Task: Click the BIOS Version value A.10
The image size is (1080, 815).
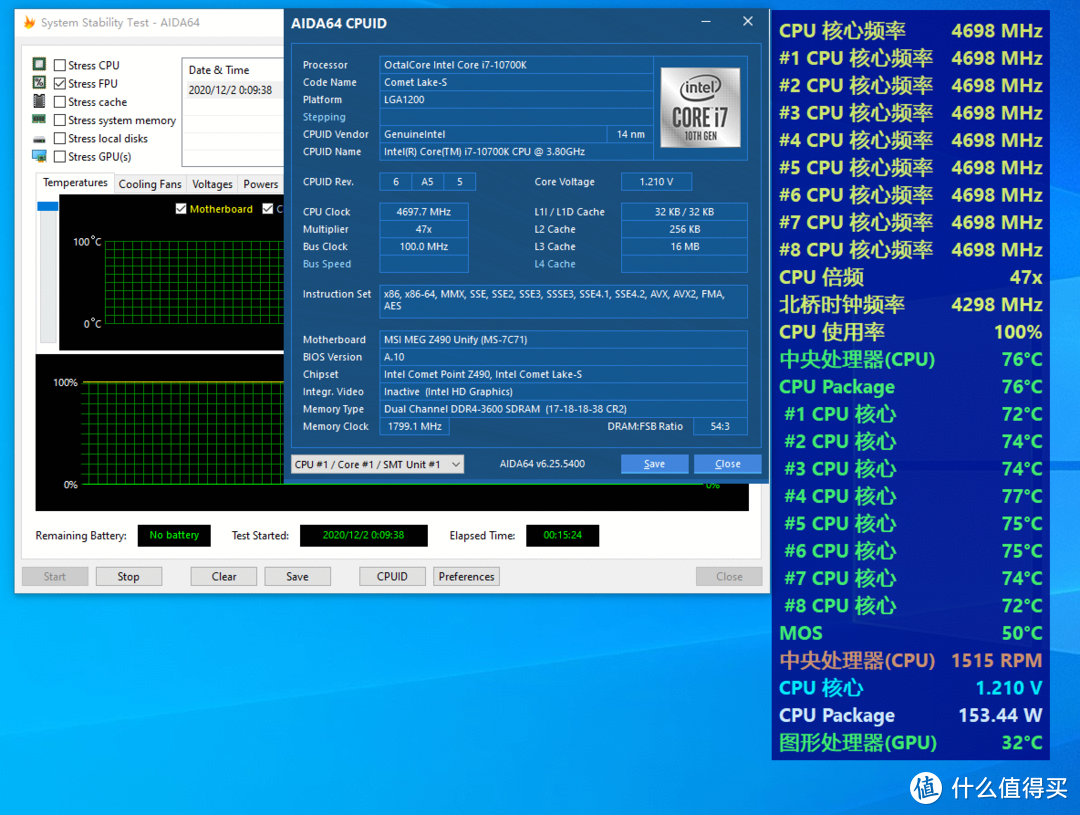Action: (563, 357)
